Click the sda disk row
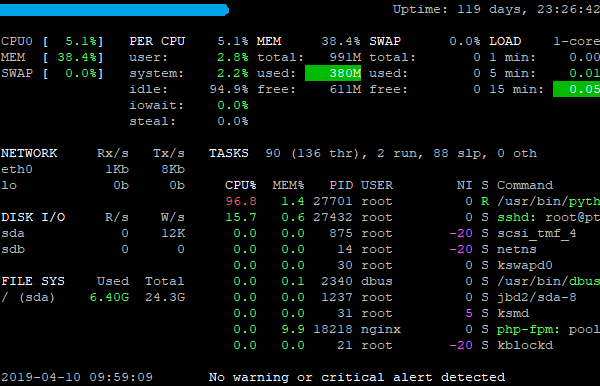600x386 pixels. [x=93, y=233]
